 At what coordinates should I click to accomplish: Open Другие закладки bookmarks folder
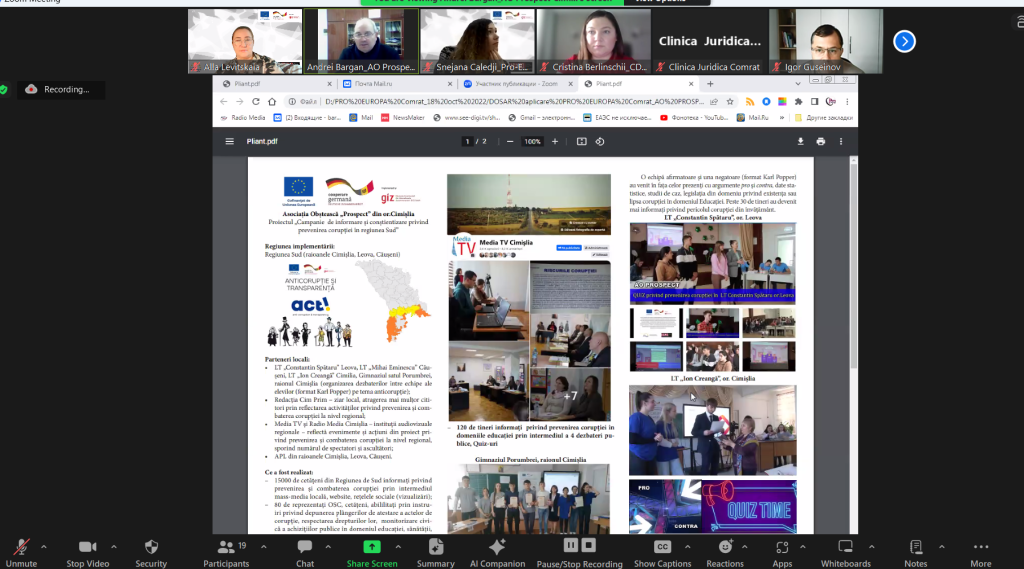(x=824, y=118)
